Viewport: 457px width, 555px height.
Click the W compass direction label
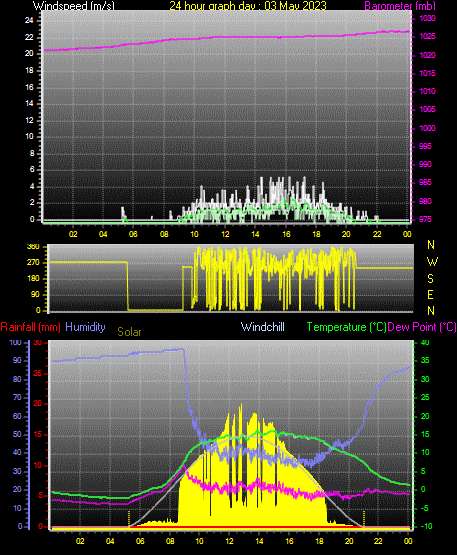click(x=432, y=262)
